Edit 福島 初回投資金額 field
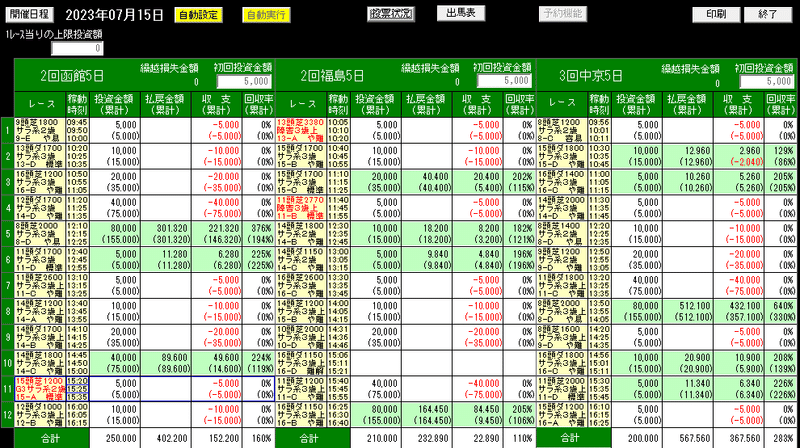This screenshot has height=448, width=800. 505,81
